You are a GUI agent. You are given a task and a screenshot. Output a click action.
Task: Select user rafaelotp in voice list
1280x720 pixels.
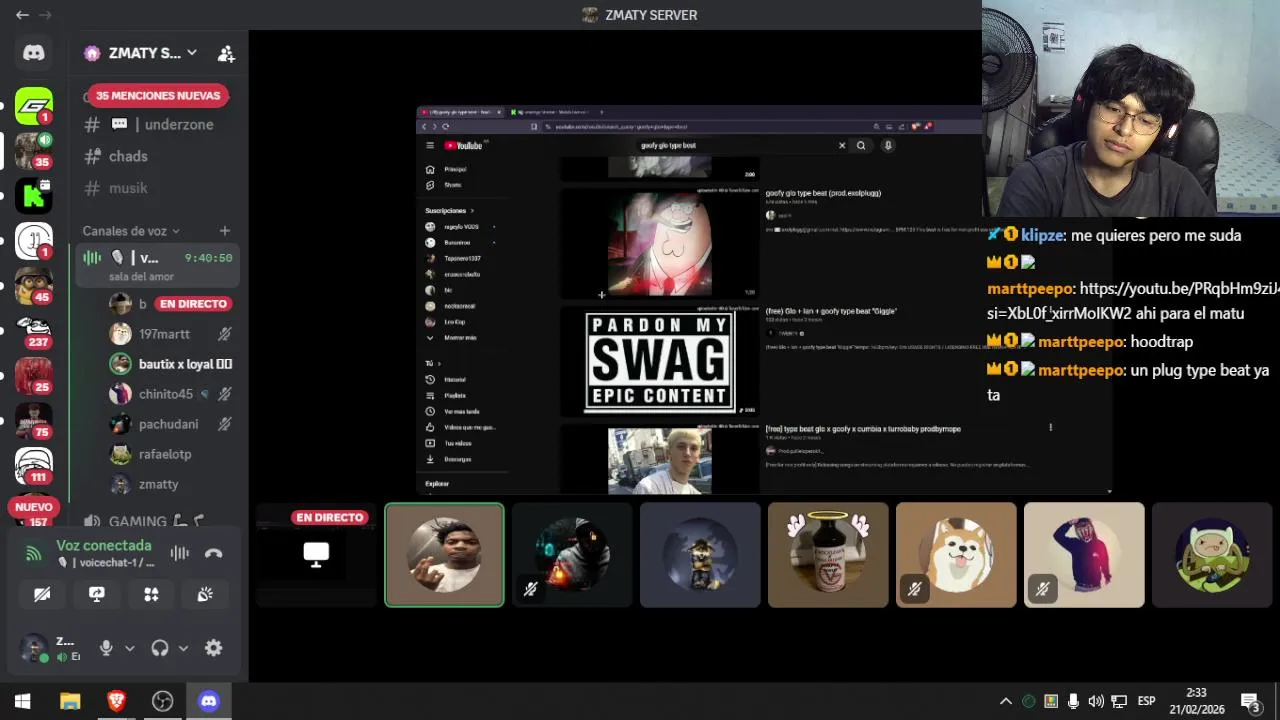170,454
